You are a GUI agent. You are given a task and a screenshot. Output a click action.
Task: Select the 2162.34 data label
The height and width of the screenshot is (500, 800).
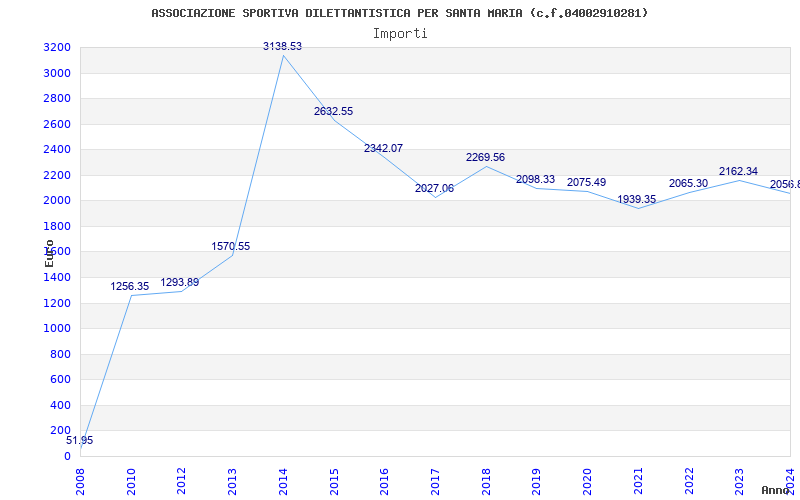(738, 171)
